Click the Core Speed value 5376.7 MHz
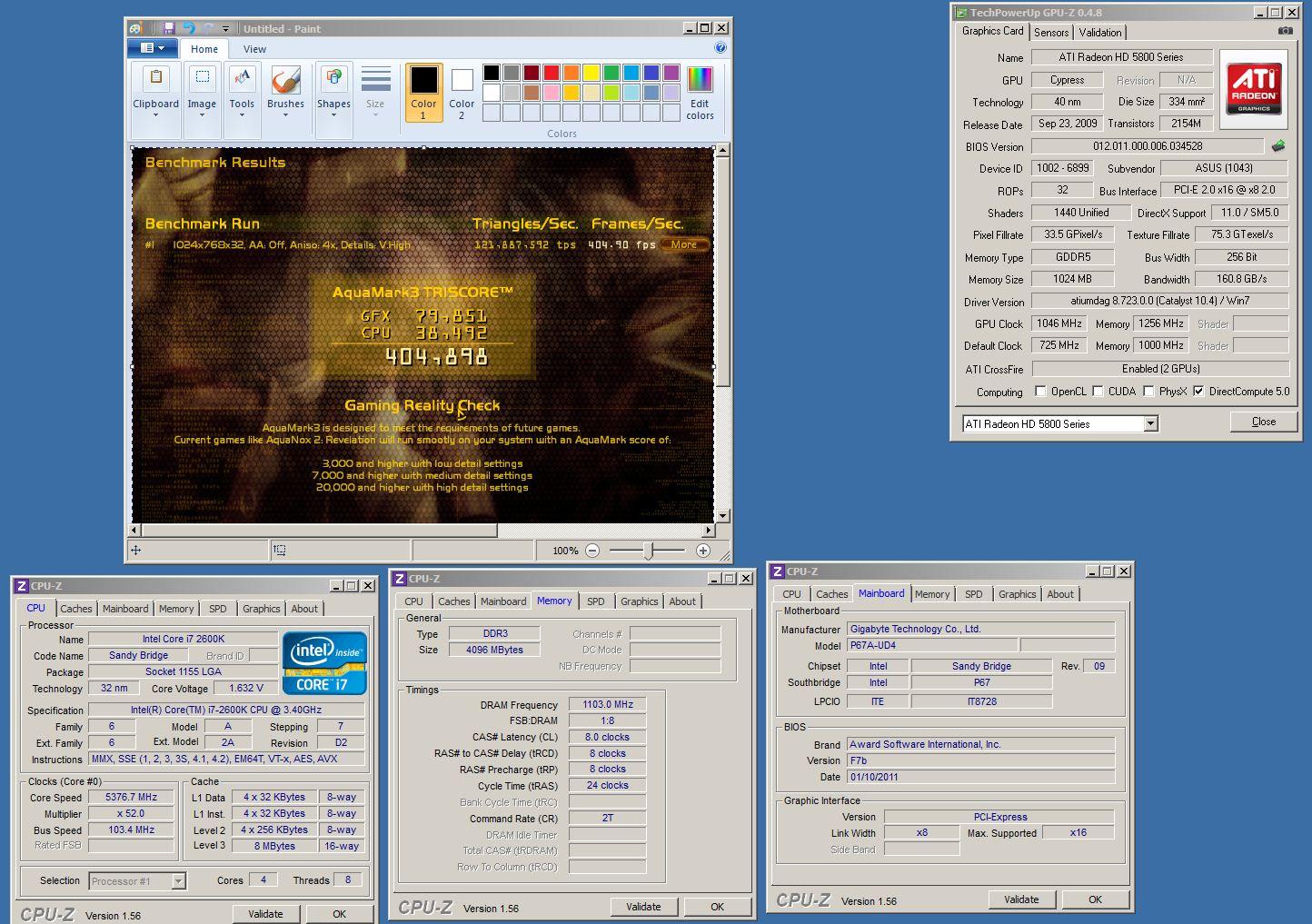This screenshot has height=924, width=1312. [x=131, y=797]
